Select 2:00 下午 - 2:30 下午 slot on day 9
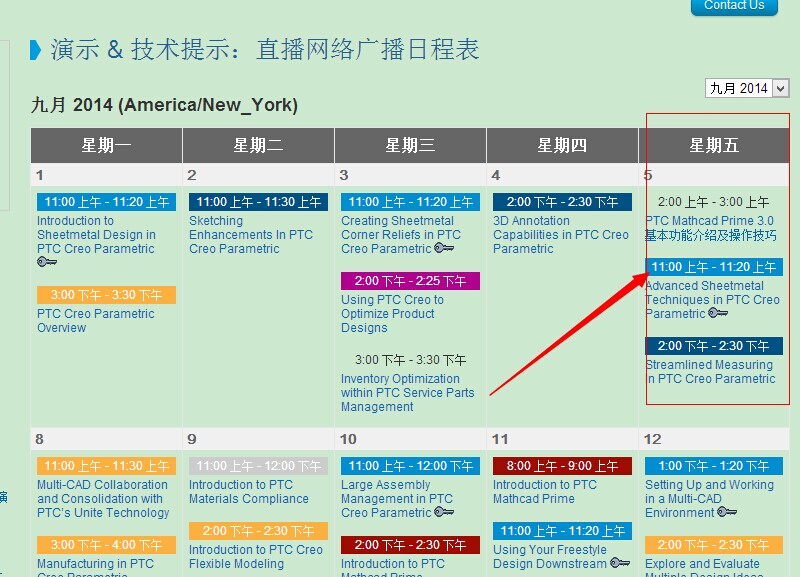 pyautogui.click(x=258, y=531)
